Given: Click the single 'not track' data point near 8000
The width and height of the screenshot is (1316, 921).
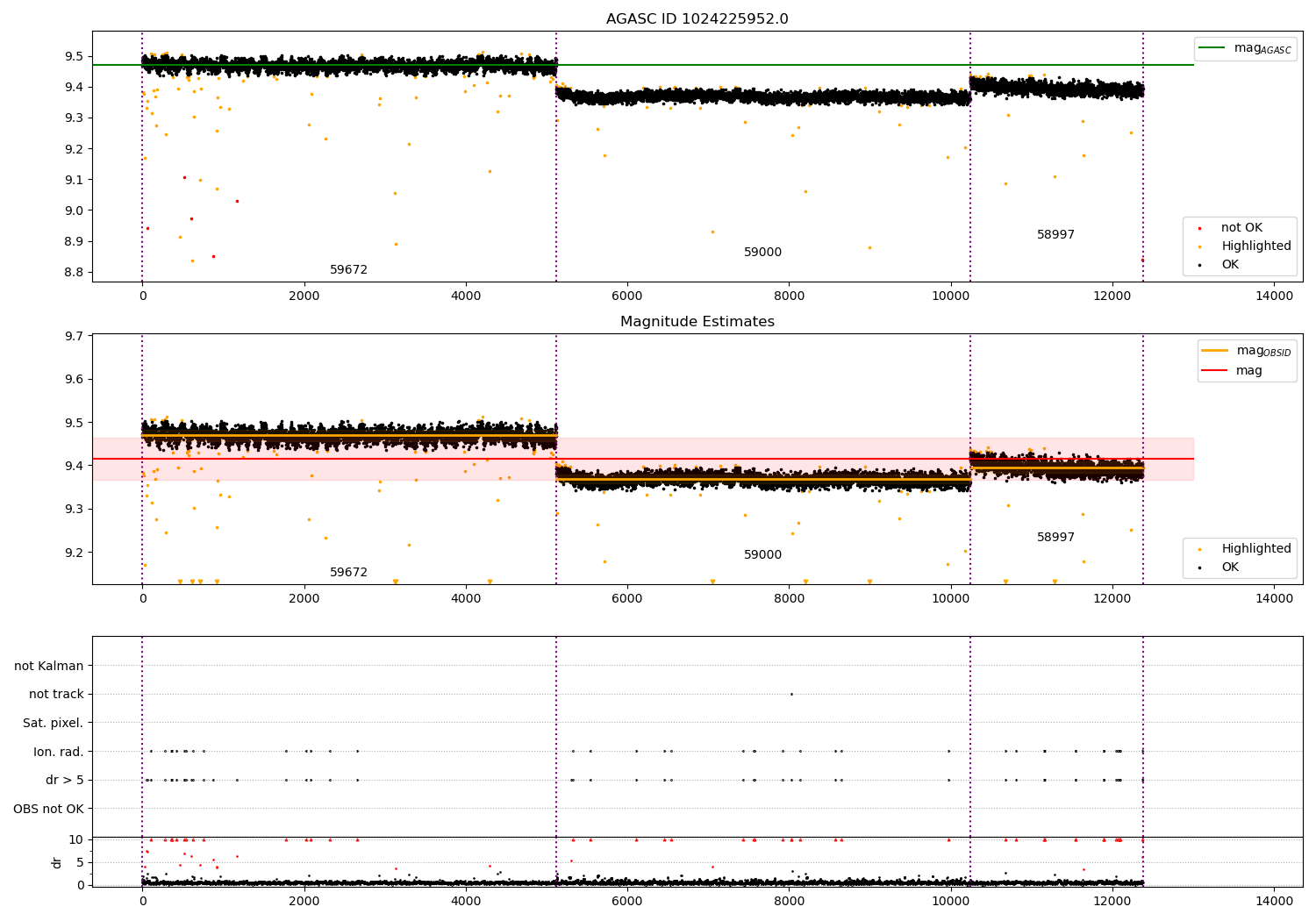Looking at the screenshot, I should (791, 694).
